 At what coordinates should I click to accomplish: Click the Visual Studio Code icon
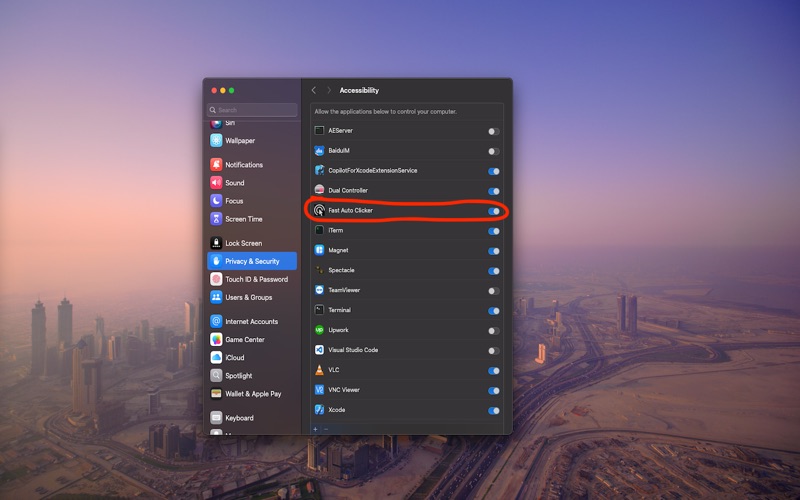(x=319, y=350)
